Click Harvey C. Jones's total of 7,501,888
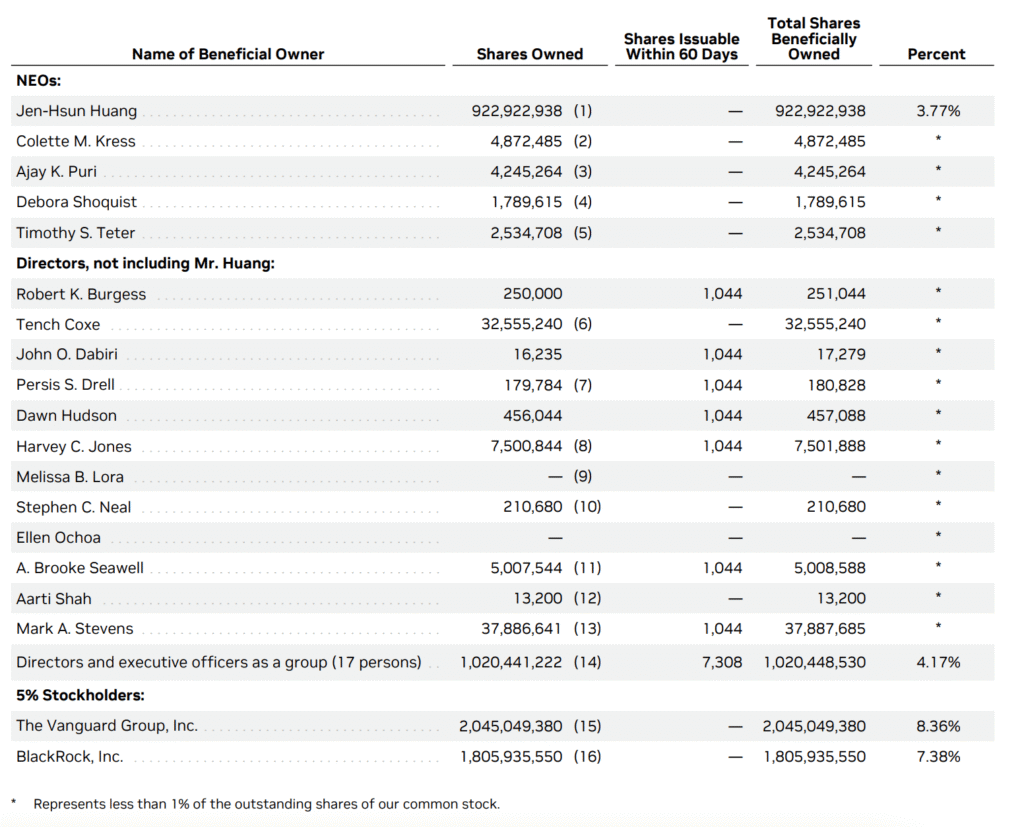 (830, 446)
